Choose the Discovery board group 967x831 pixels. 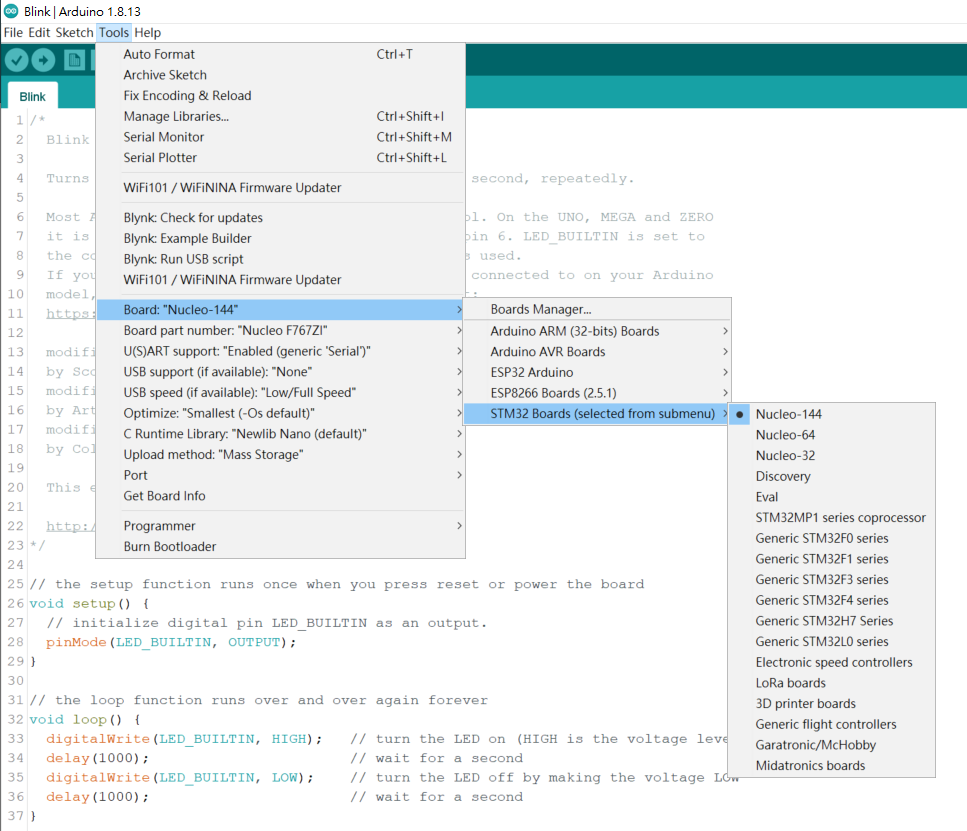coord(831,476)
